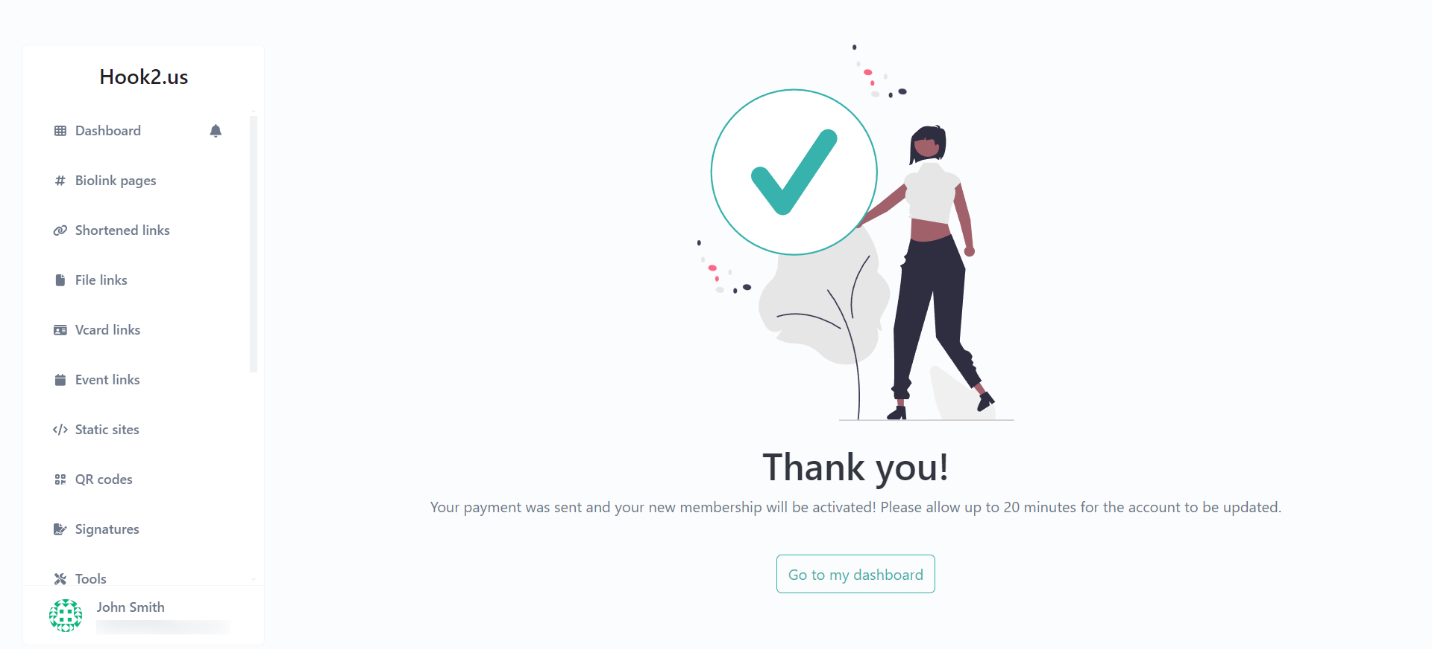This screenshot has height=649, width=1432.
Task: Select the Dashboard grid icon
Action: tap(61, 130)
